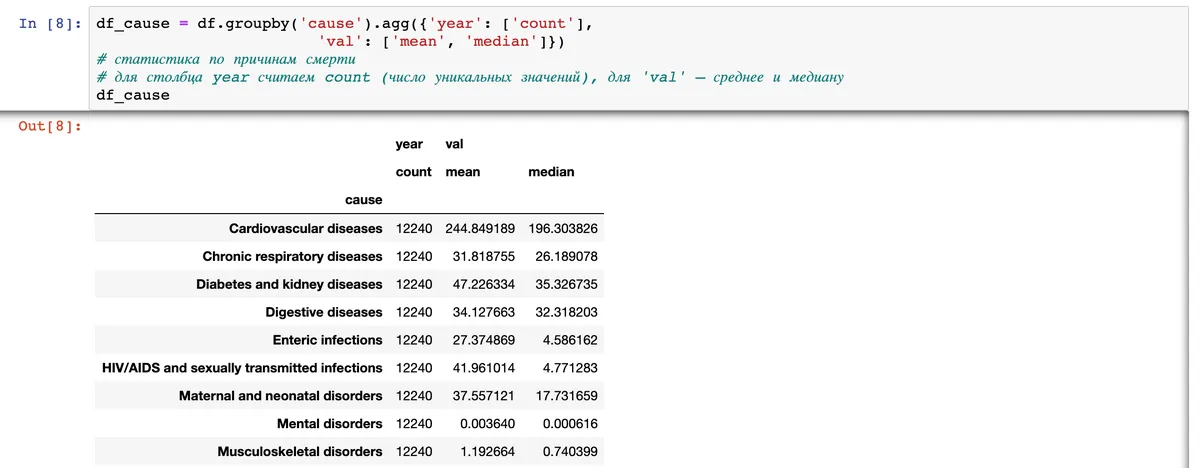Select HIV/AIDS and sexually transmitted infections row
The image size is (1200, 468).
pyautogui.click(x=347, y=368)
